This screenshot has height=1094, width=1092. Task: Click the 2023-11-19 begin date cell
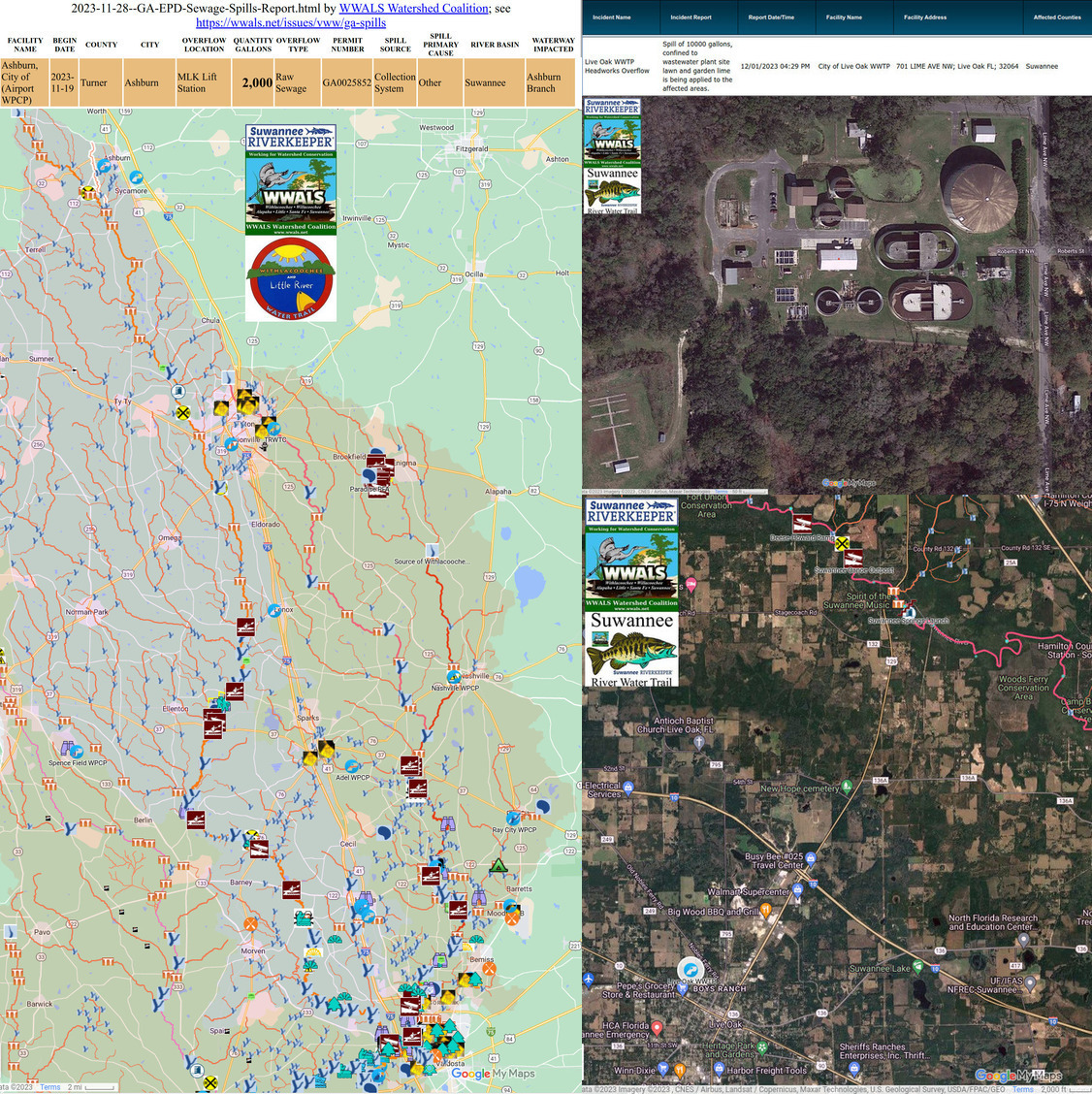[x=63, y=82]
